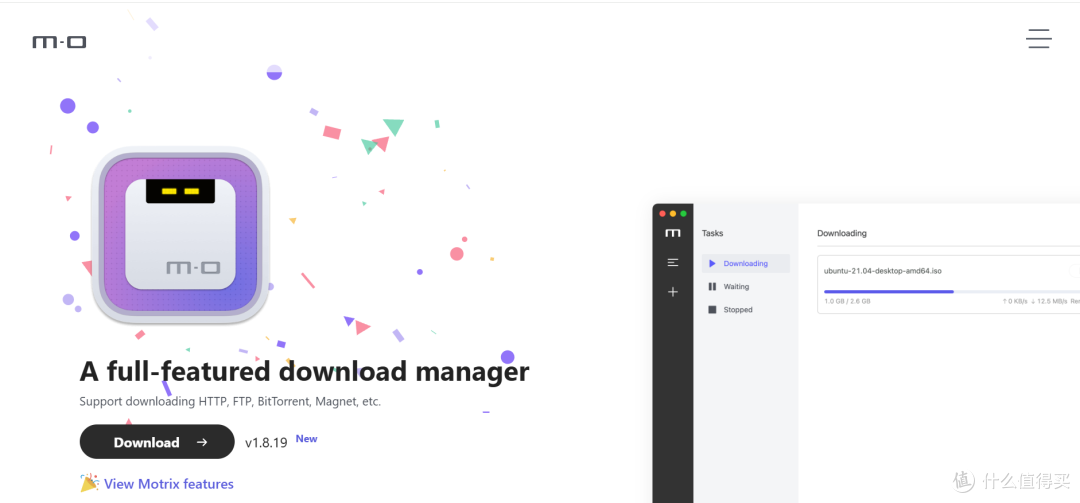Click the task list icon in the preview sidebar
The image size is (1080, 503).
click(673, 262)
